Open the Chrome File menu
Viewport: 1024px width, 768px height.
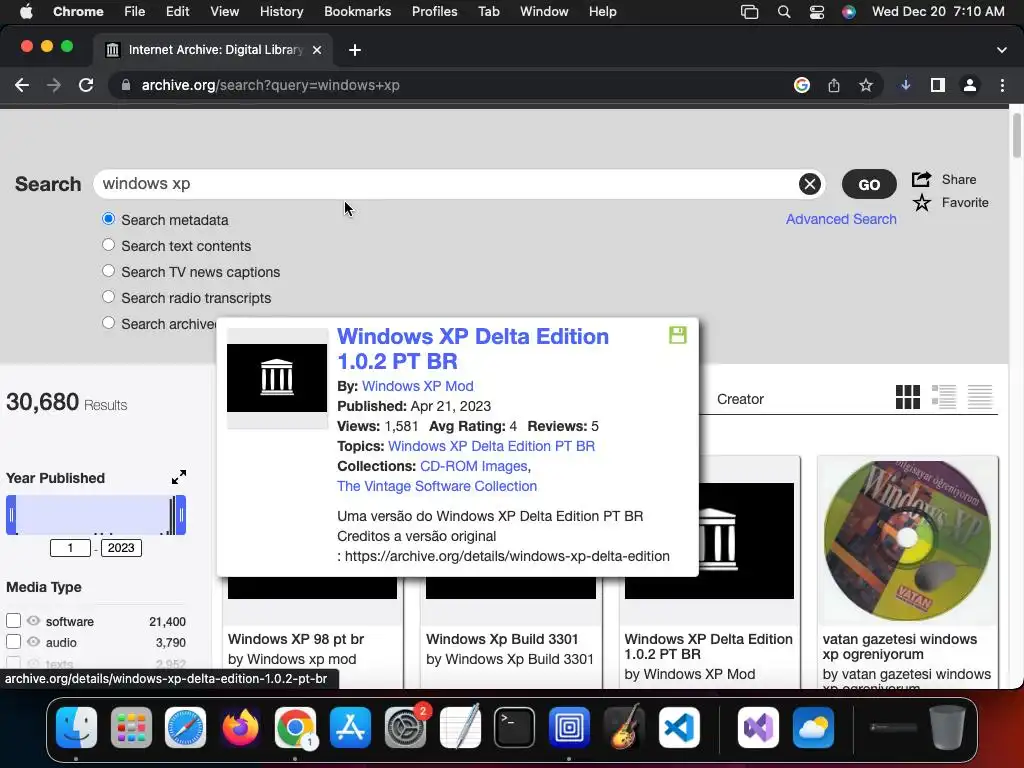(135, 11)
